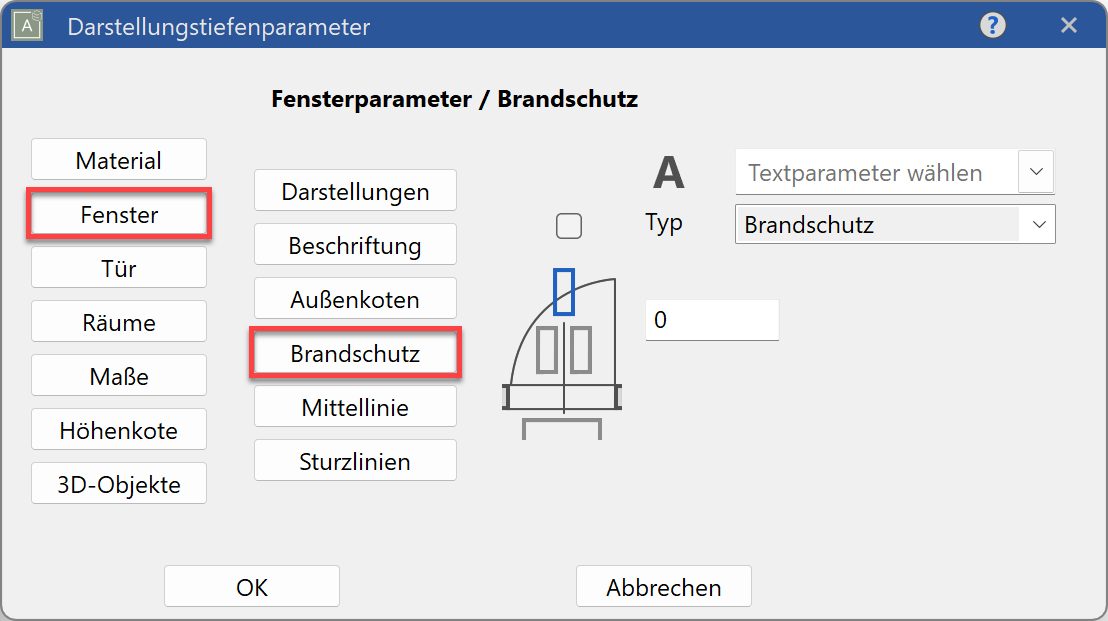Screen dimensions: 1108x621
Task: Click the value input field showing 0
Action: click(x=712, y=320)
